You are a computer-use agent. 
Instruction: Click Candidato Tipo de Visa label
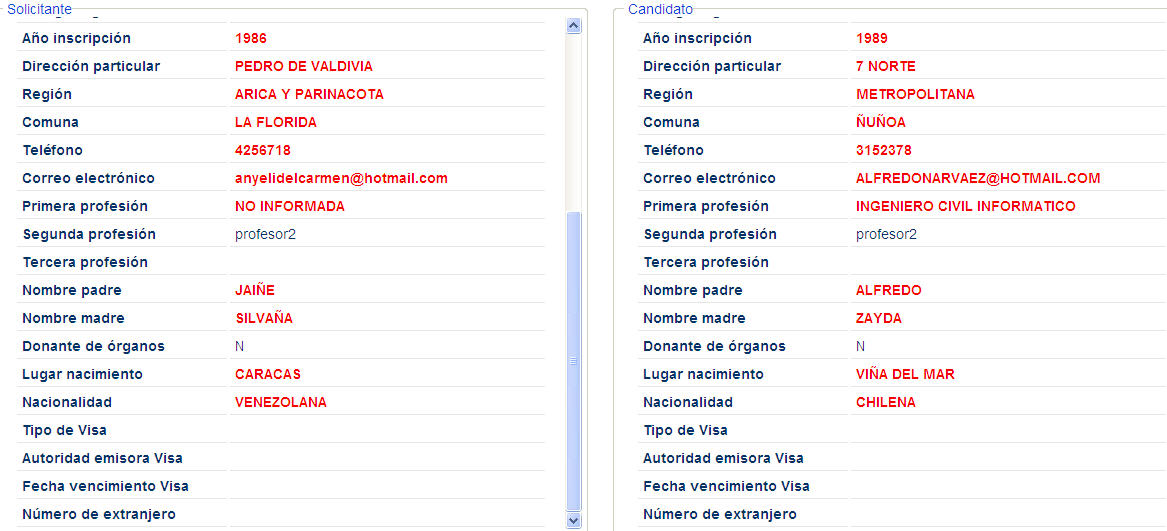[685, 430]
